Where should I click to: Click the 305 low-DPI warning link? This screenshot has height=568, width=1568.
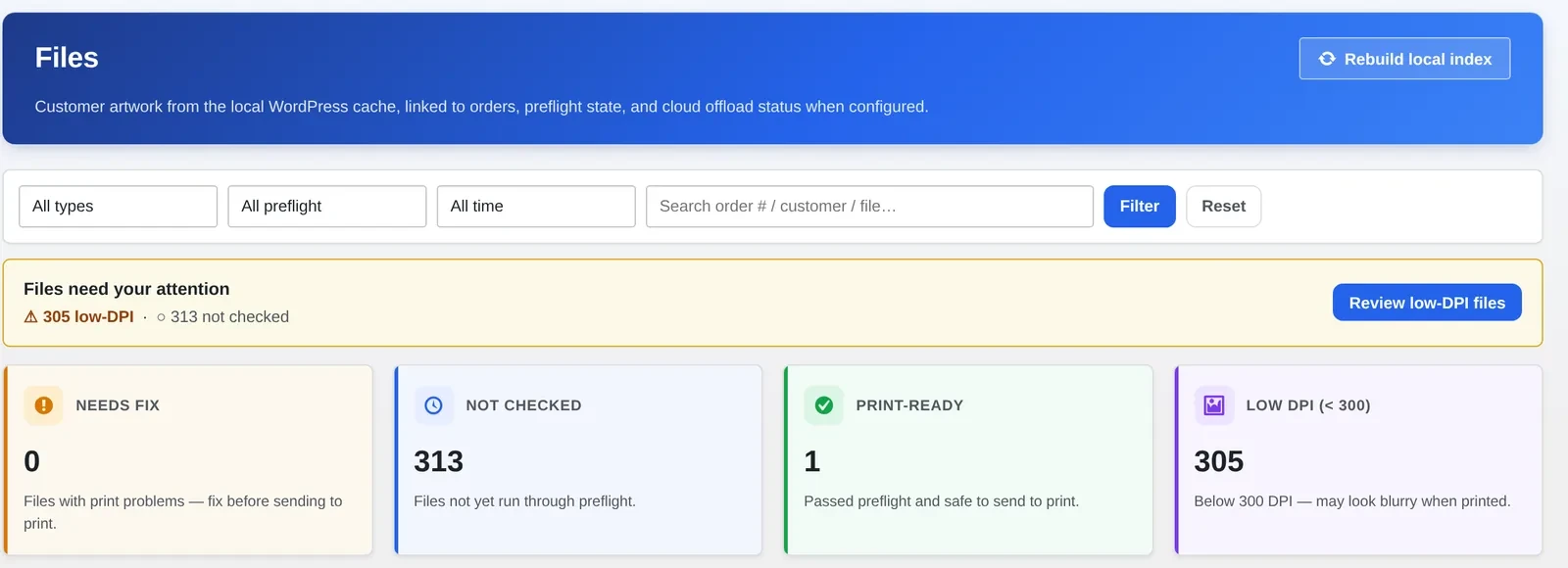[78, 317]
